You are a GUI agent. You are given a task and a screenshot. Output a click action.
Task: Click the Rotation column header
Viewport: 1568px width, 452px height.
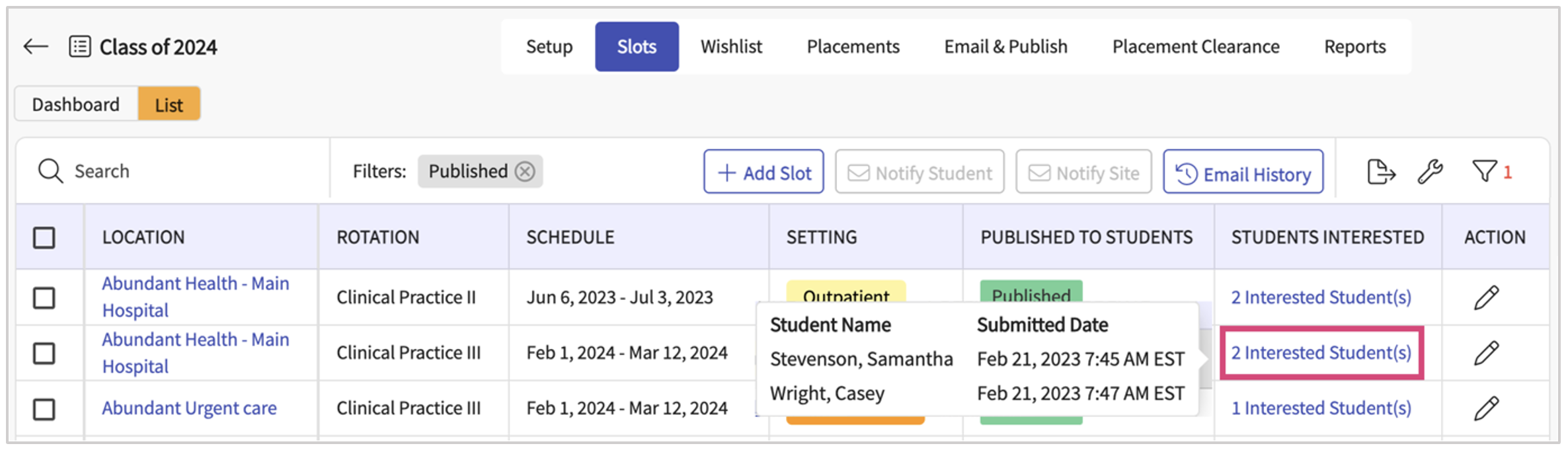pos(377,237)
